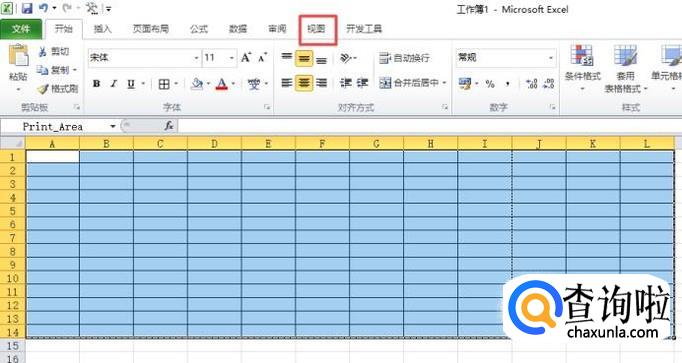Image resolution: width=682 pixels, height=363 pixels.
Task: Click the Percent Style icon
Action: point(490,83)
